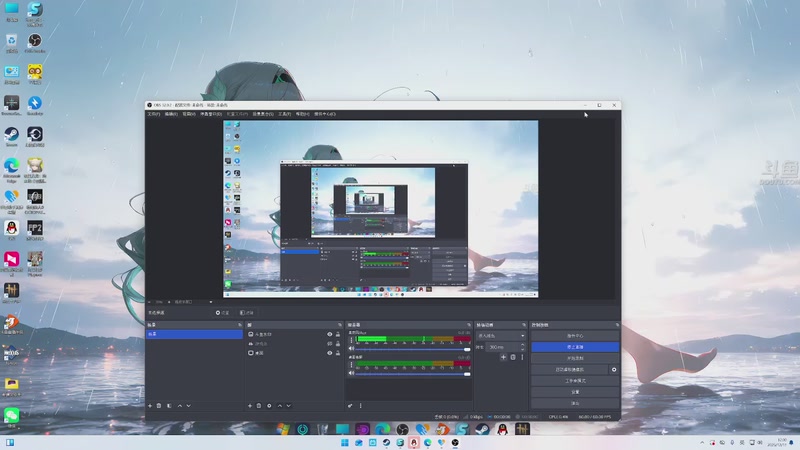Open the Help menu in OBS

pyautogui.click(x=303, y=114)
